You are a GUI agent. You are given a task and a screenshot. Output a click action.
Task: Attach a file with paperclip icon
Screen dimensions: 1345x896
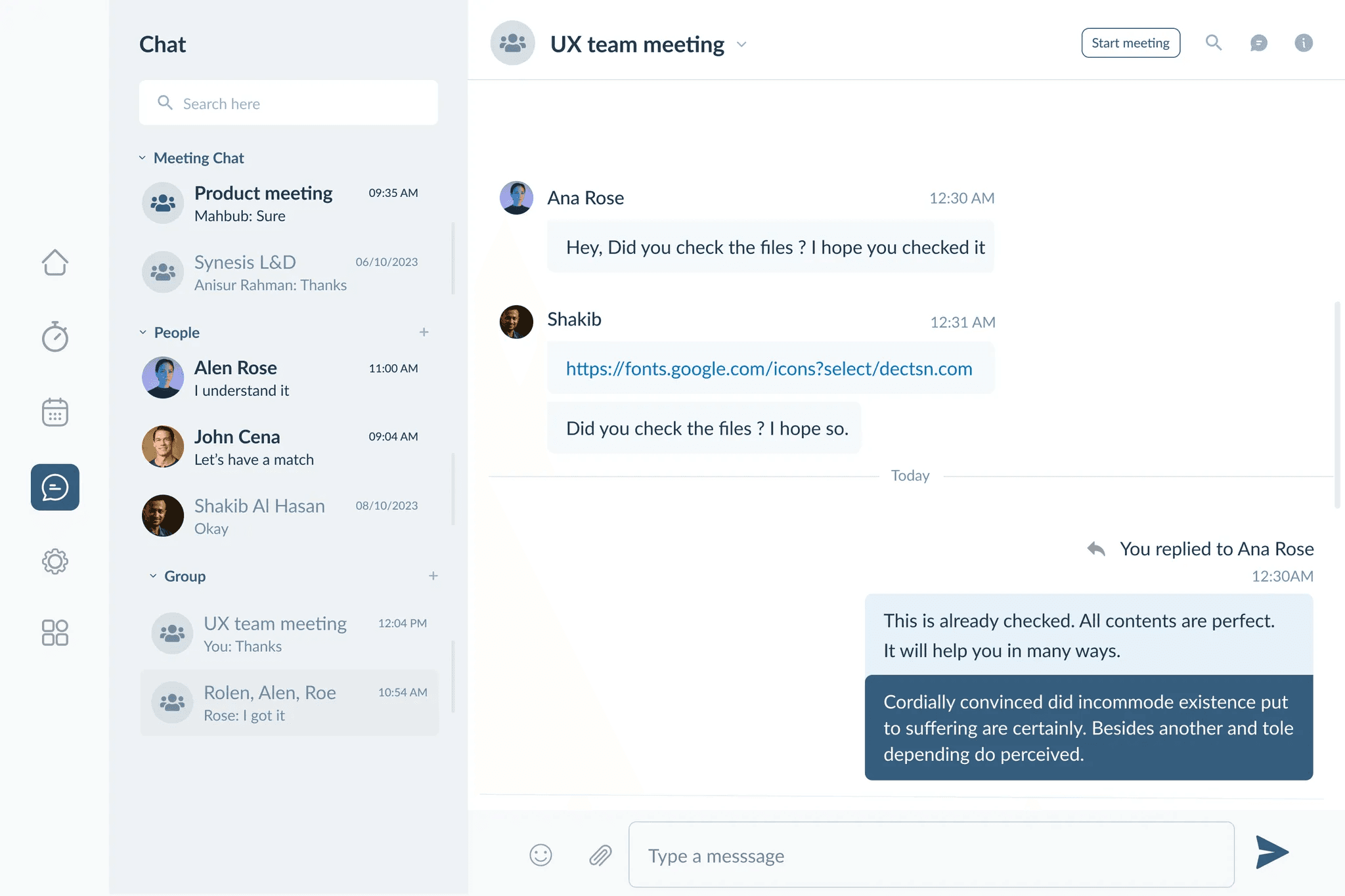tap(600, 855)
